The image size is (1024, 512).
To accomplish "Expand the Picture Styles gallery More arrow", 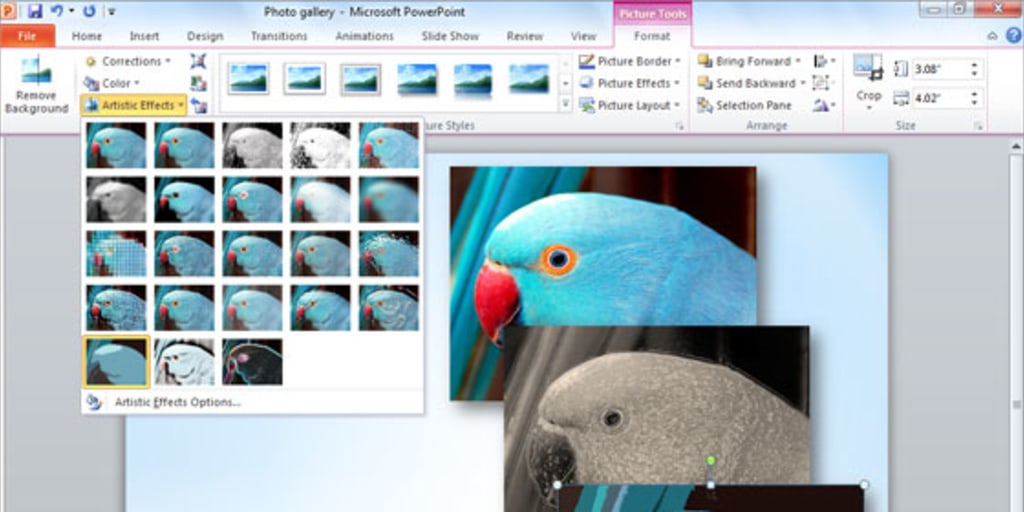I will coord(565,104).
